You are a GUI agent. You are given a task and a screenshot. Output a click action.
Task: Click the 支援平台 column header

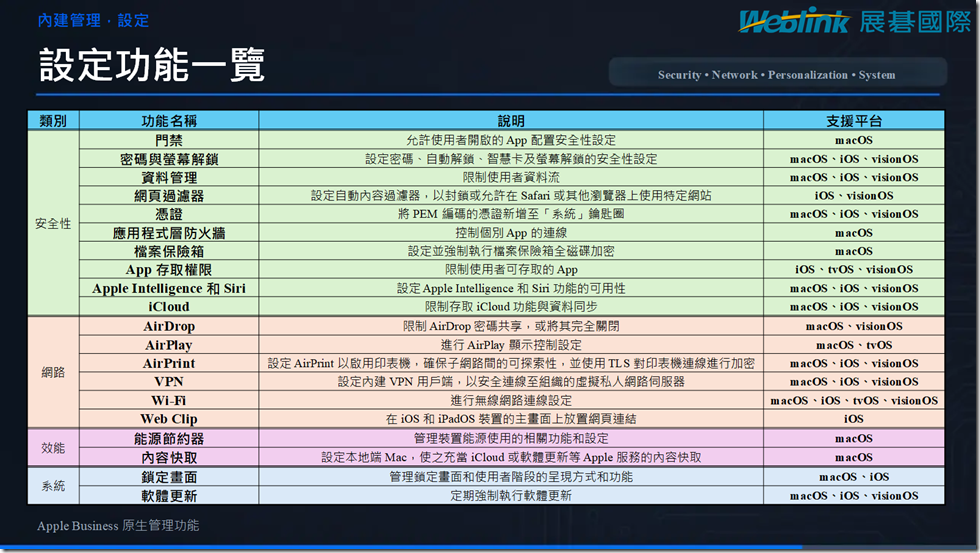854,121
